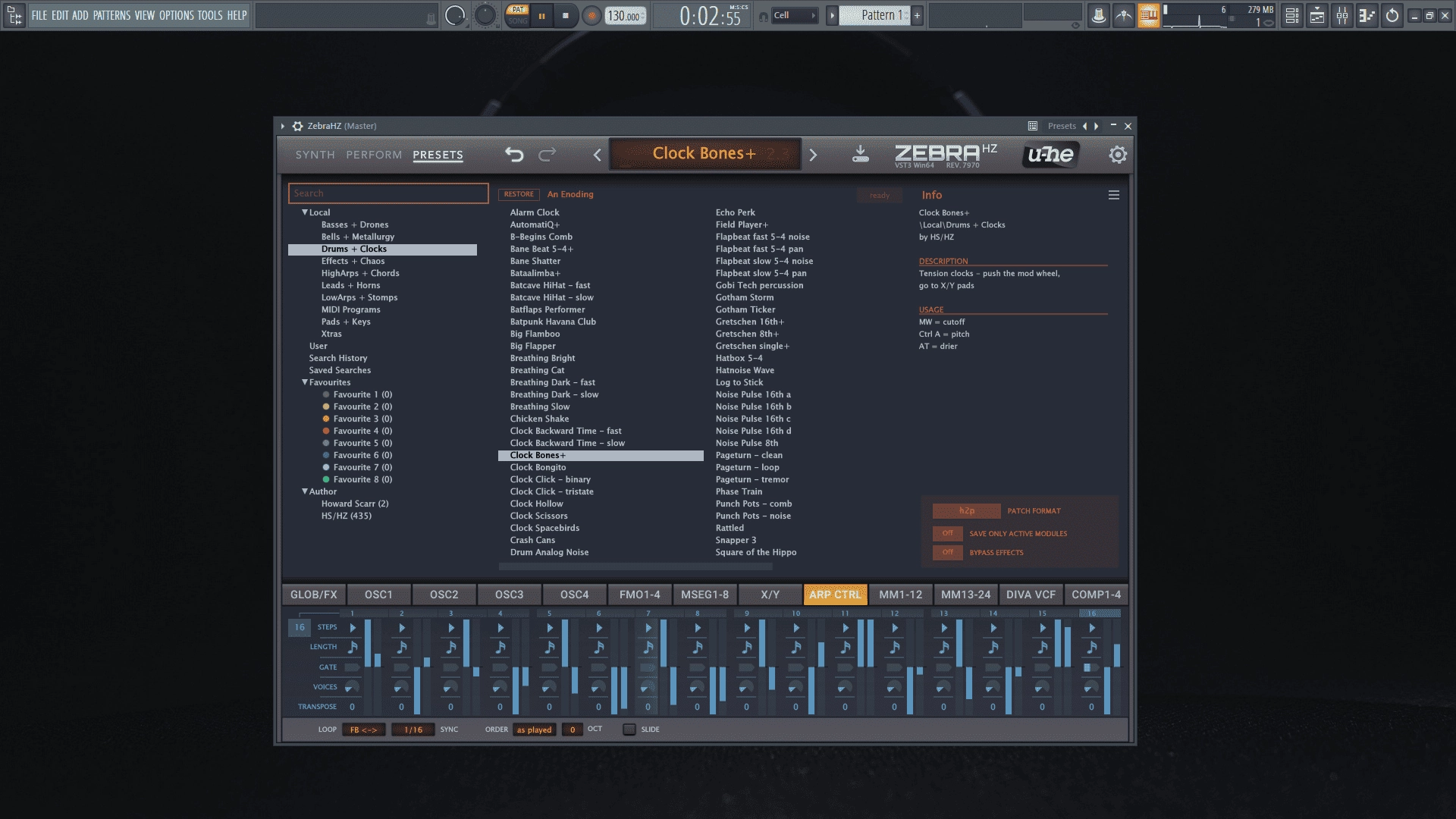Select Favourite 3 (0) entry

[x=362, y=419]
